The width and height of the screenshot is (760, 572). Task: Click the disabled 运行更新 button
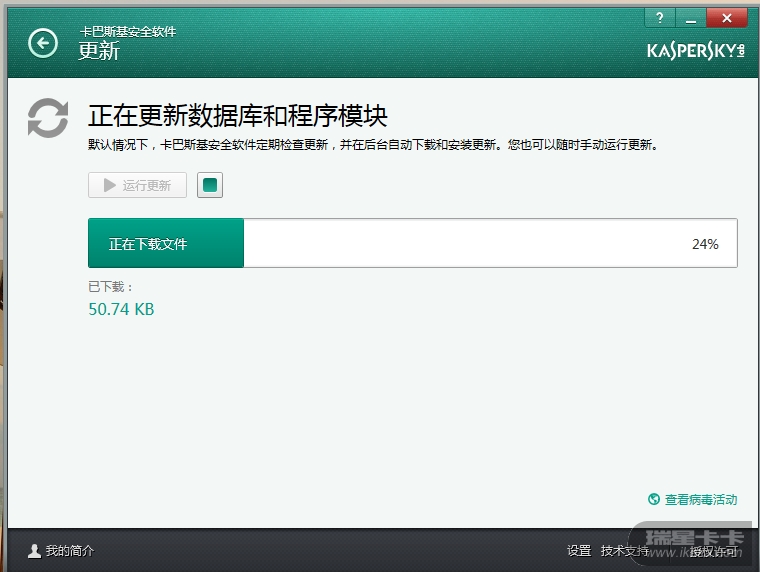pyautogui.click(x=137, y=185)
